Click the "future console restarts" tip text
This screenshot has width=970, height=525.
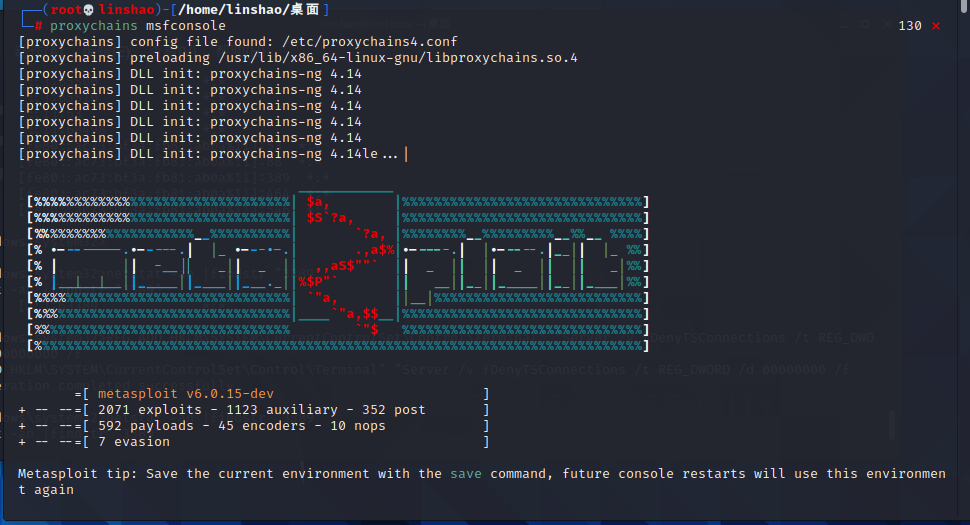[x=655, y=474]
